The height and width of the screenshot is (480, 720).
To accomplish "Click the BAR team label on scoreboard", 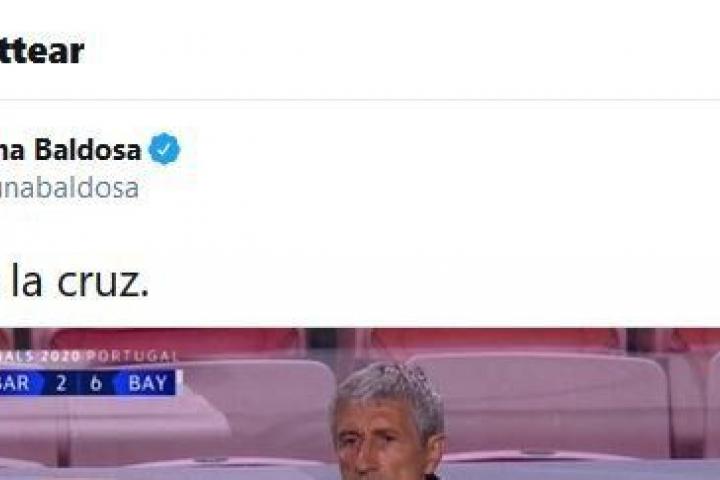I will coord(15,383).
